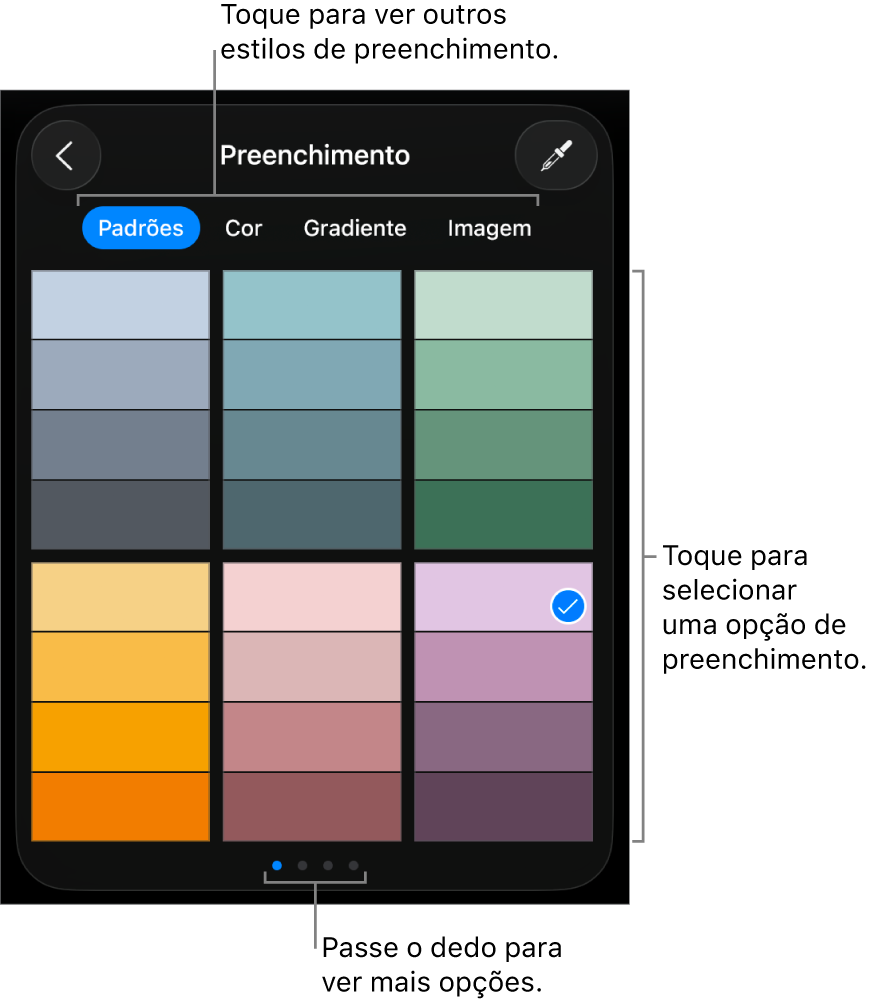
Task: Choose the darkest slate gray swatch
Action: [x=120, y=514]
